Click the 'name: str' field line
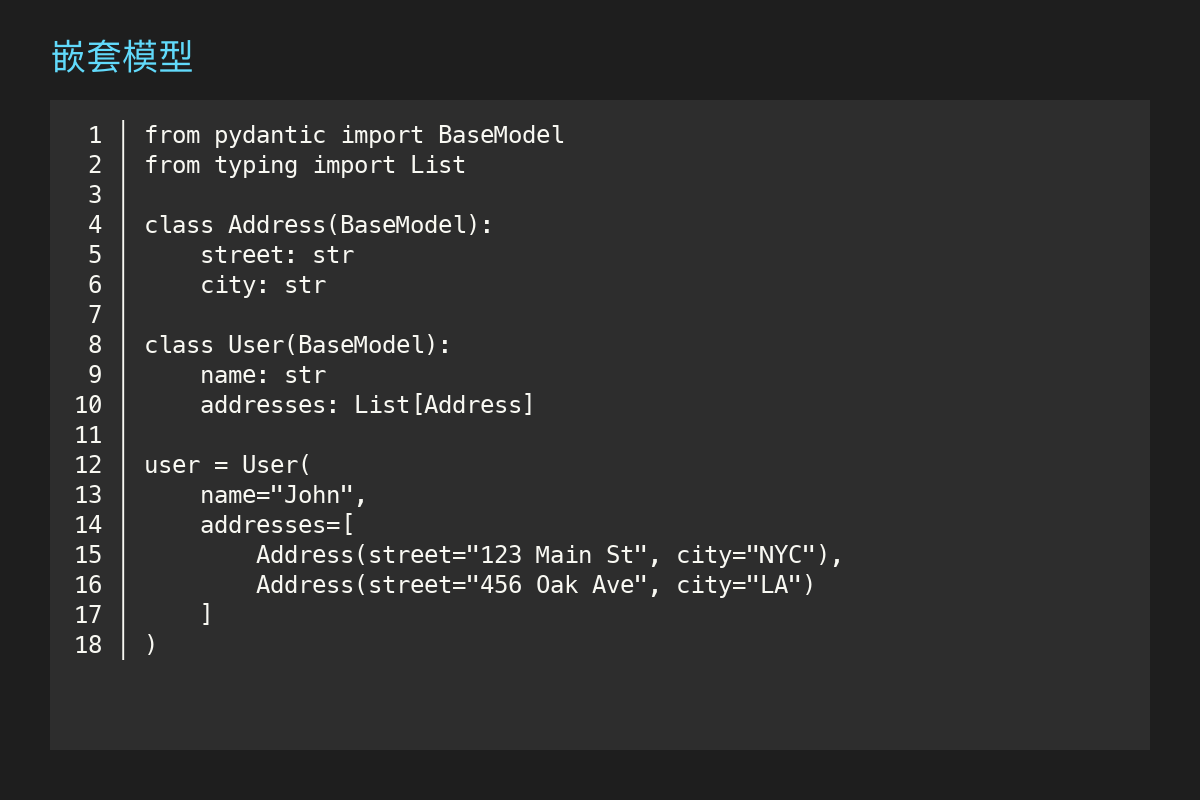 click(x=263, y=375)
